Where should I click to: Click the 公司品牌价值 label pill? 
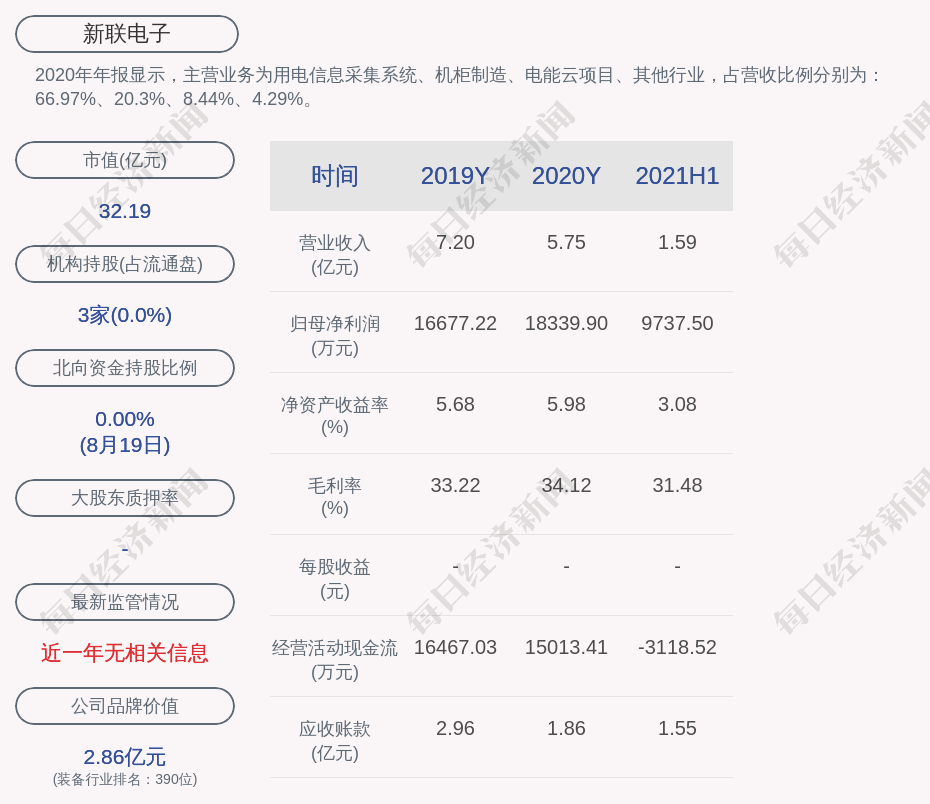(x=125, y=706)
